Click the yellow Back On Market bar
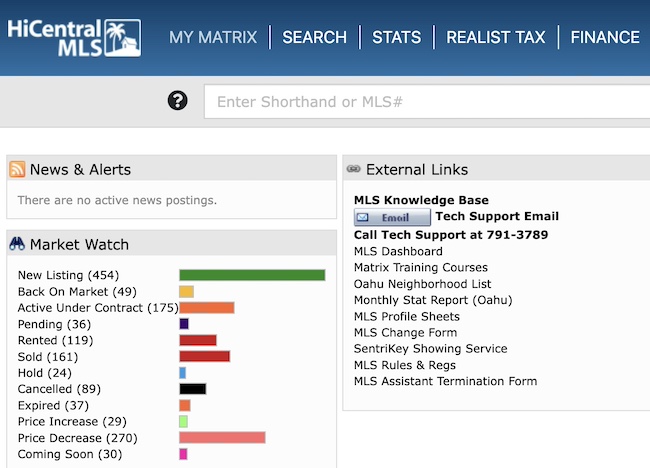 187,291
